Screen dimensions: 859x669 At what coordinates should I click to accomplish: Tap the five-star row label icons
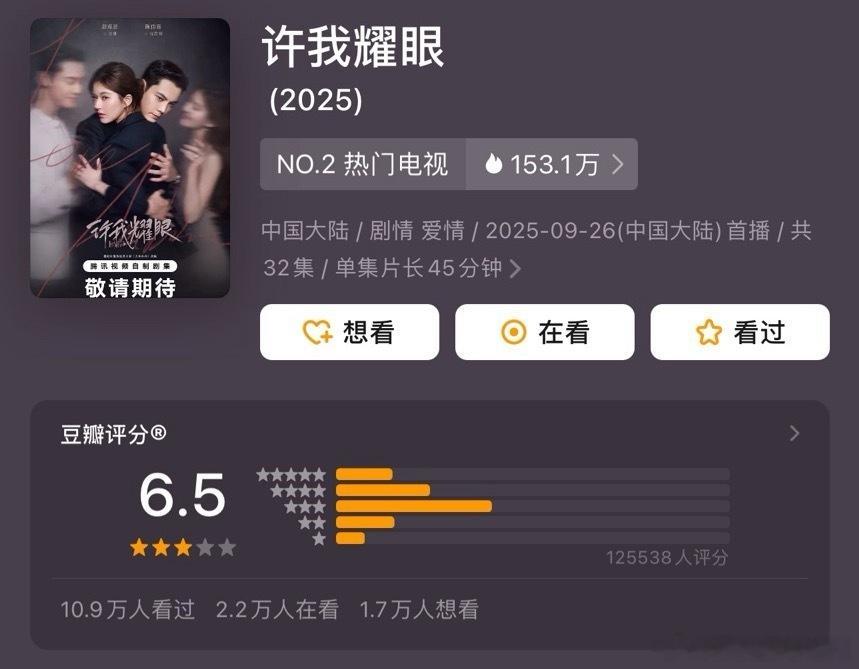coord(291,474)
